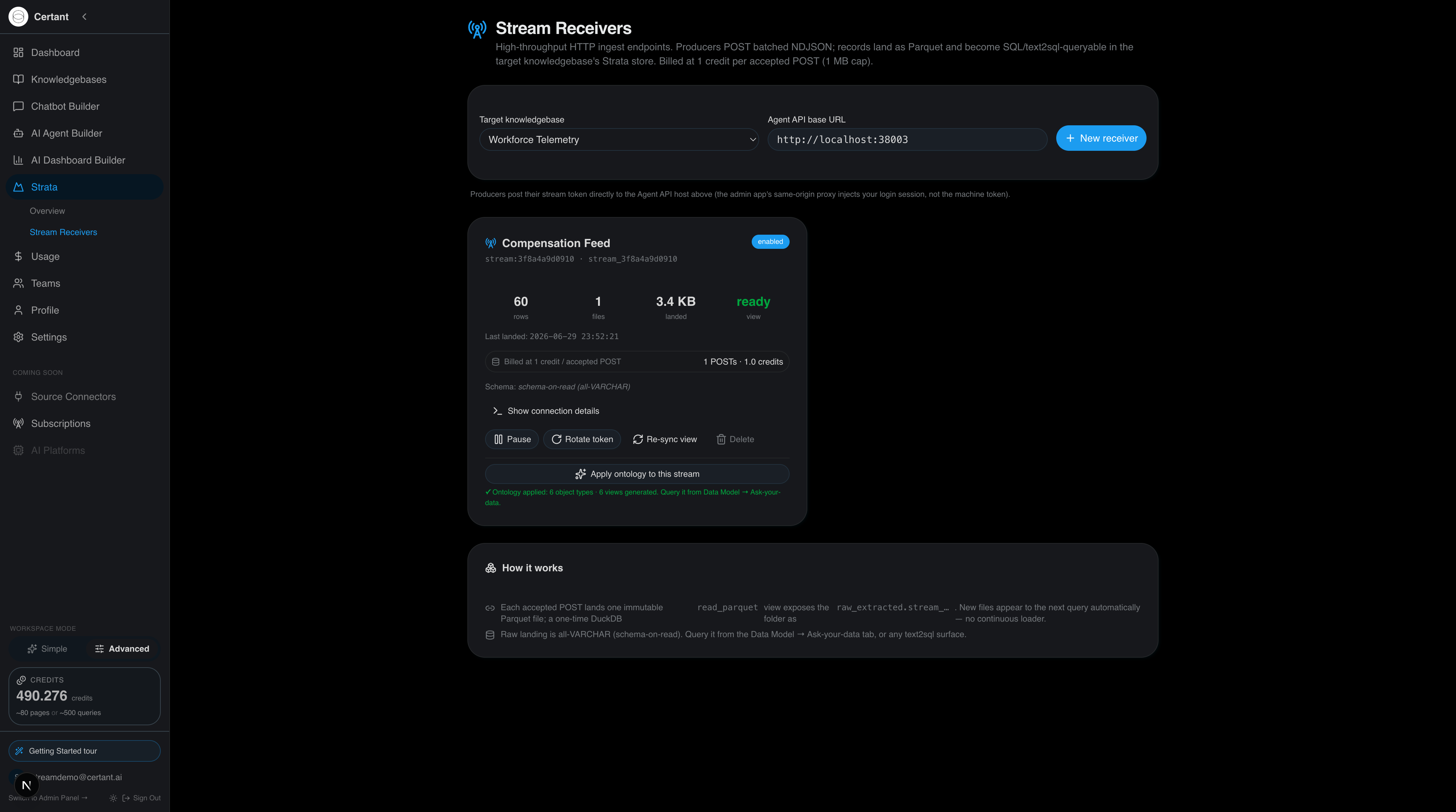
Task: Pause the Compensation Feed receiver
Action: (x=512, y=439)
